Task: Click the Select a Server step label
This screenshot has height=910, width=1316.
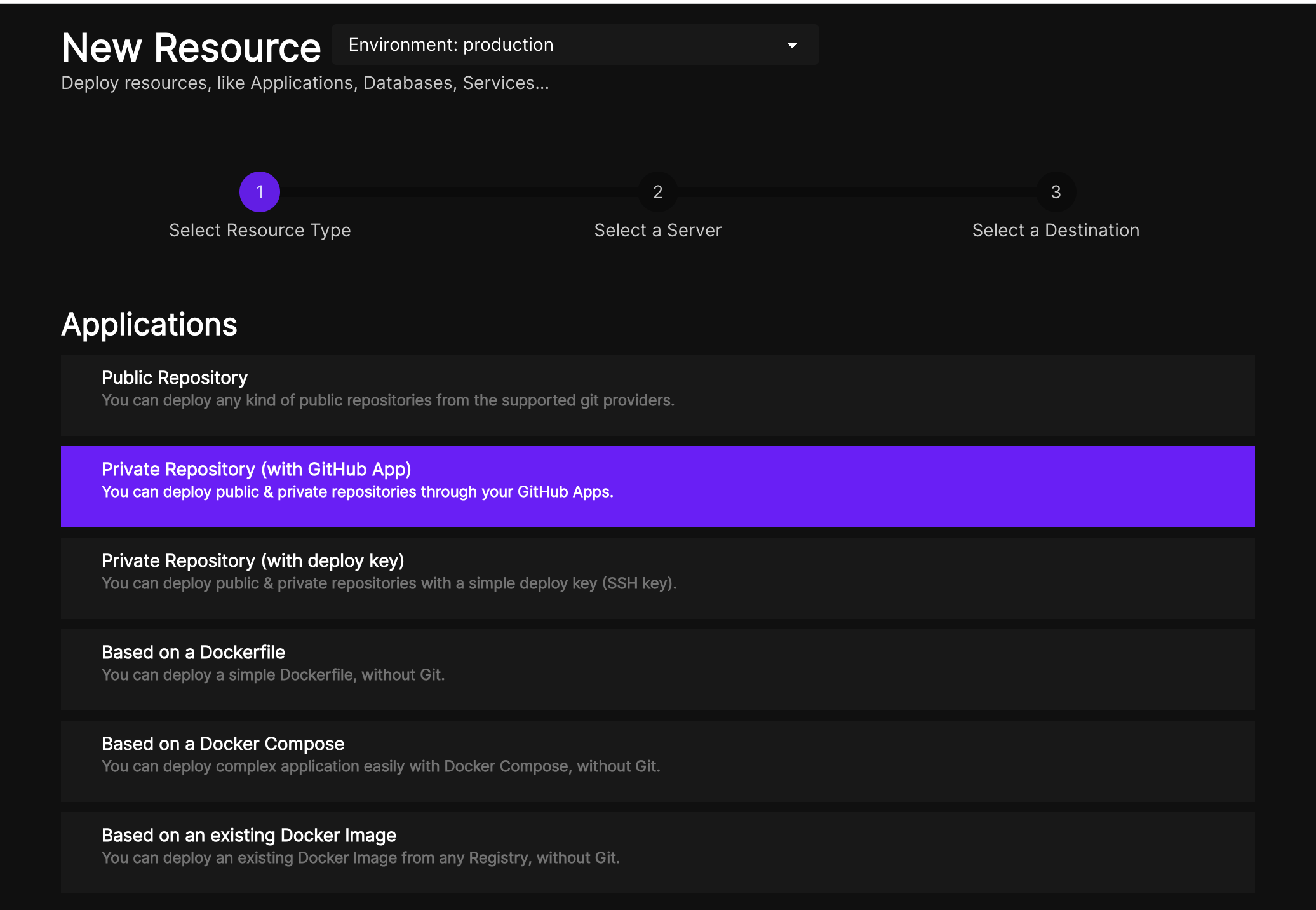Action: click(657, 230)
